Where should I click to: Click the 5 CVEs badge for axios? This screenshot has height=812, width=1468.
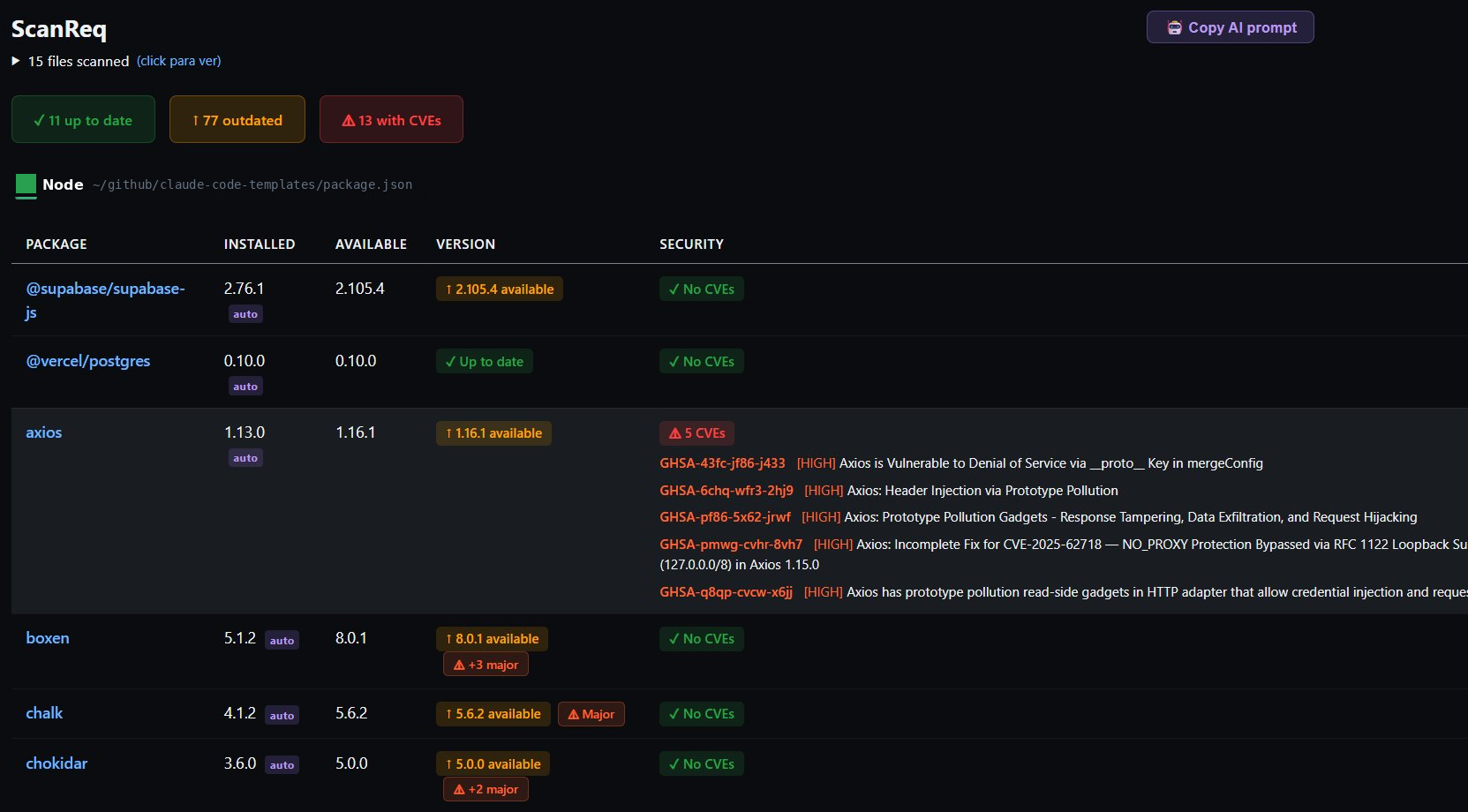pyautogui.click(x=696, y=433)
